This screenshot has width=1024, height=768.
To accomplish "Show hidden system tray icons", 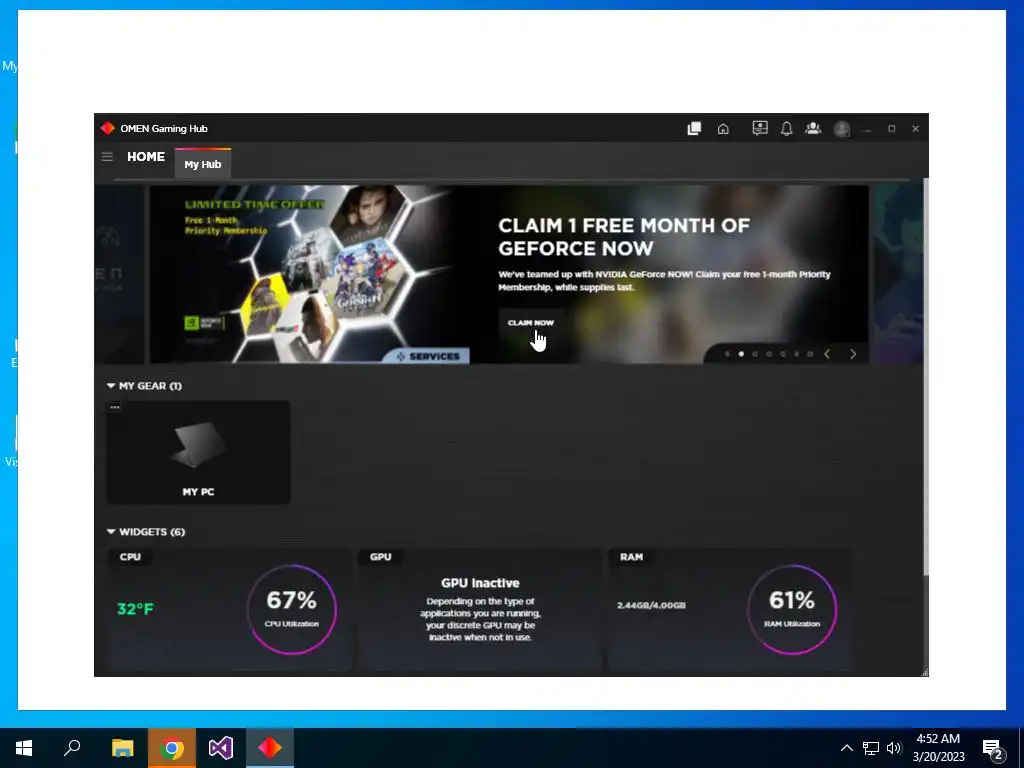I will pyautogui.click(x=846, y=748).
